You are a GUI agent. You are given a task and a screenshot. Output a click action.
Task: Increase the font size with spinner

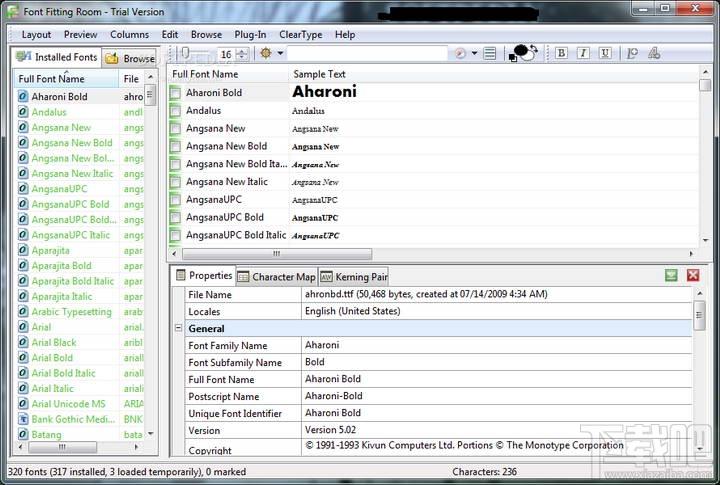(243, 51)
